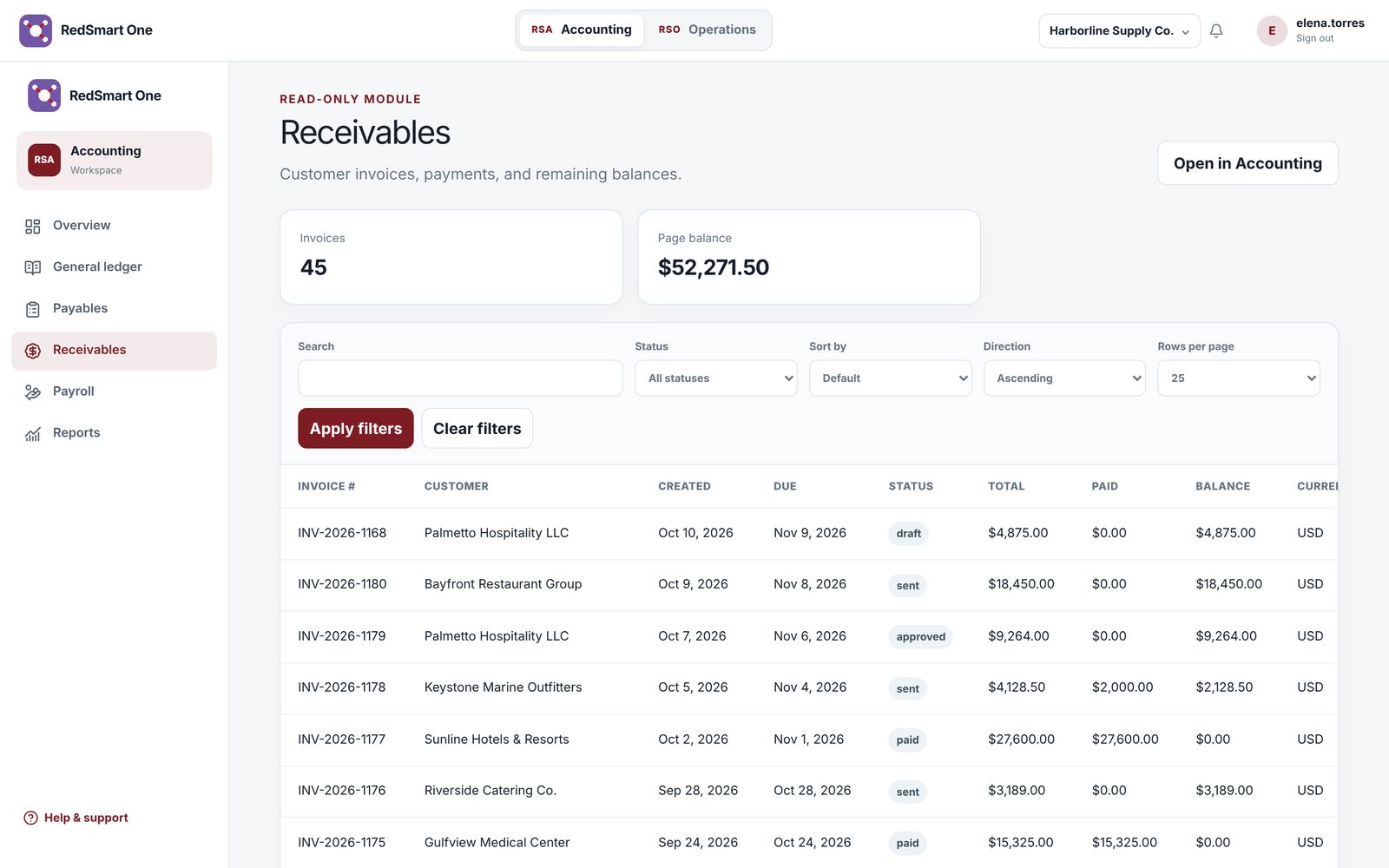
Task: Open the Rows per page selector
Action: [1239, 378]
